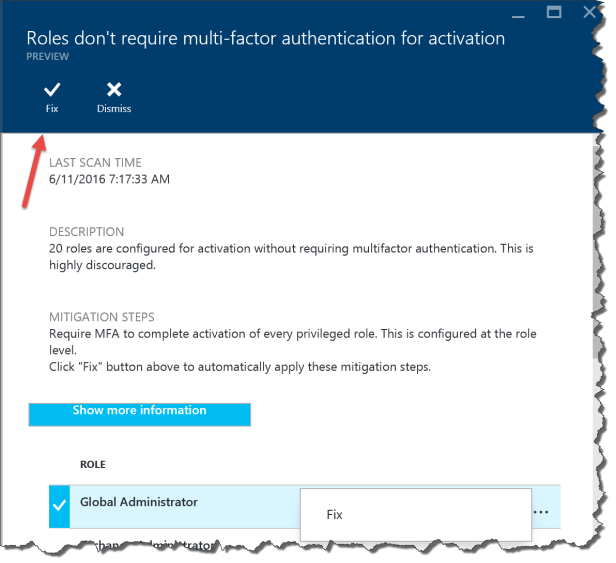
Task: Click the last scan timestamp 6/11/2016 7:17:33 AM
Action: click(x=109, y=179)
